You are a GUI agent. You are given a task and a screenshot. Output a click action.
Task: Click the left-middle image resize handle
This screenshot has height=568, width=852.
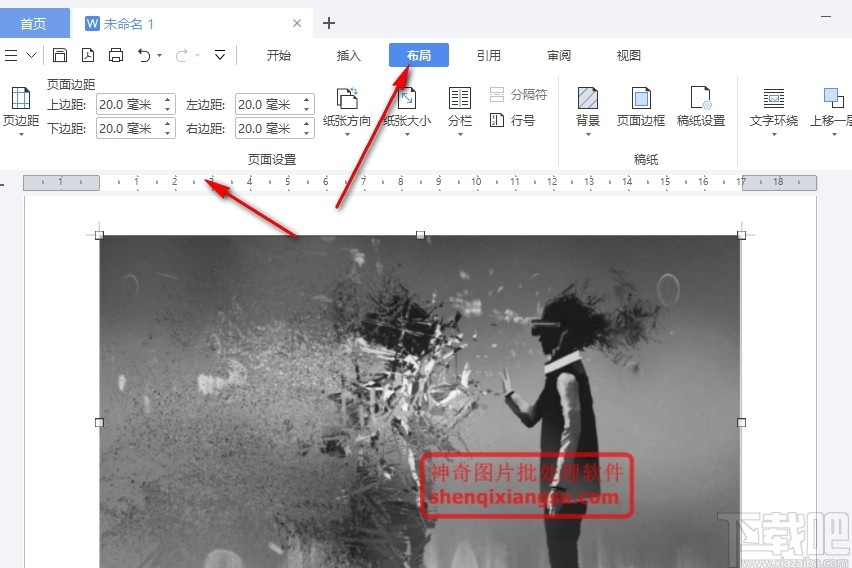click(x=99, y=422)
